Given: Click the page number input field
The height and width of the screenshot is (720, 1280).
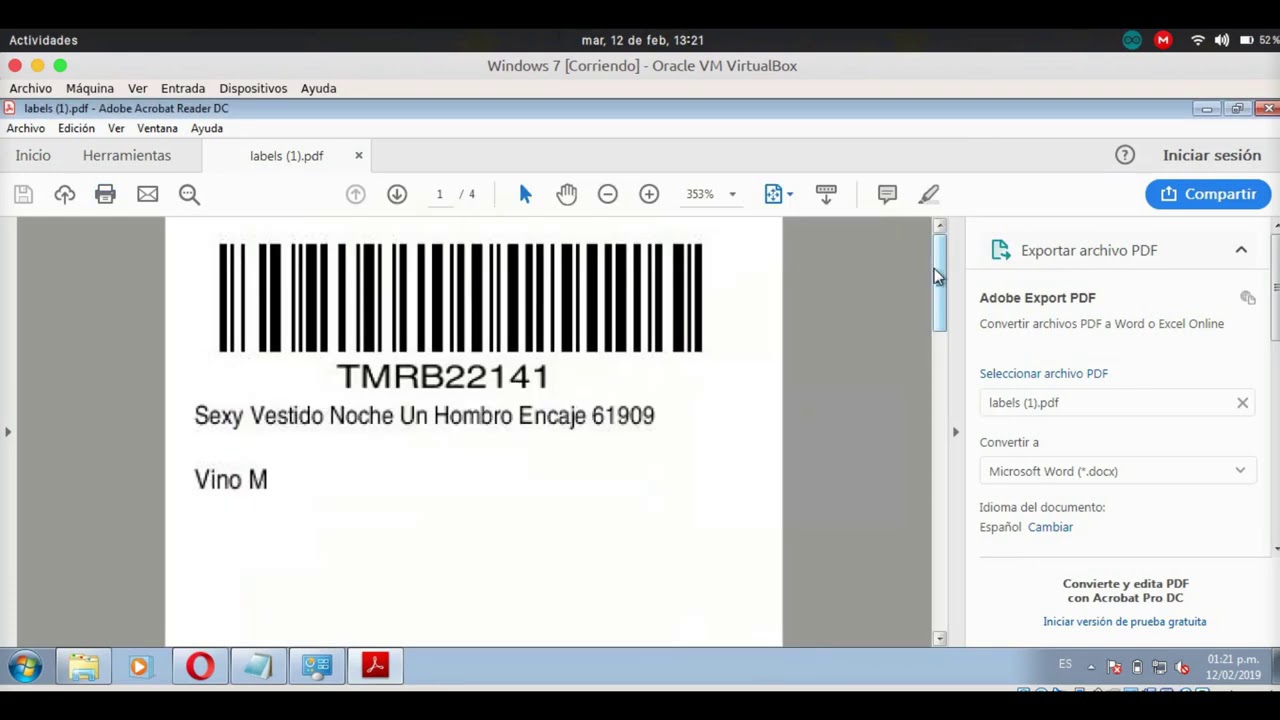Looking at the screenshot, I should pyautogui.click(x=439, y=194).
